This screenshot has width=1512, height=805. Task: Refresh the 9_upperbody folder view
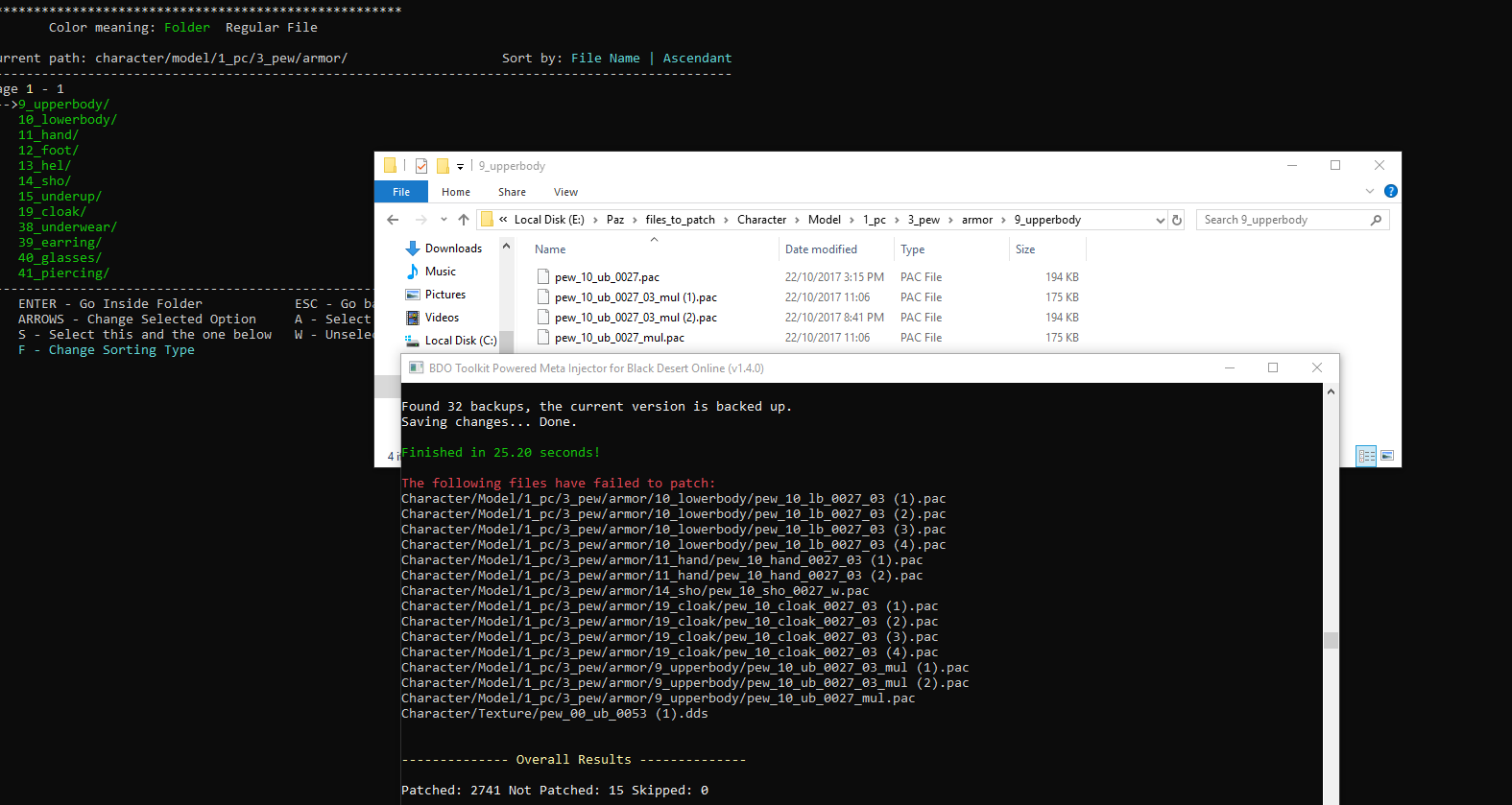tap(1177, 220)
